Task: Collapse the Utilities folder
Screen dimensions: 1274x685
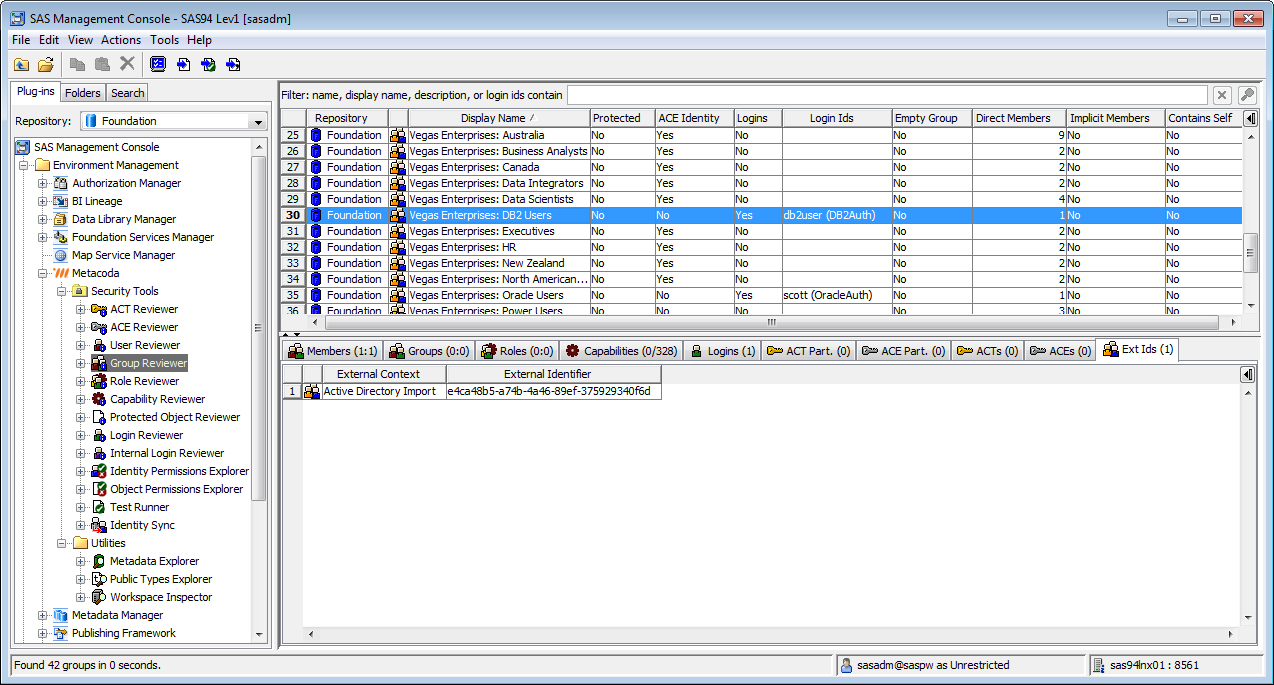Action: coord(62,544)
